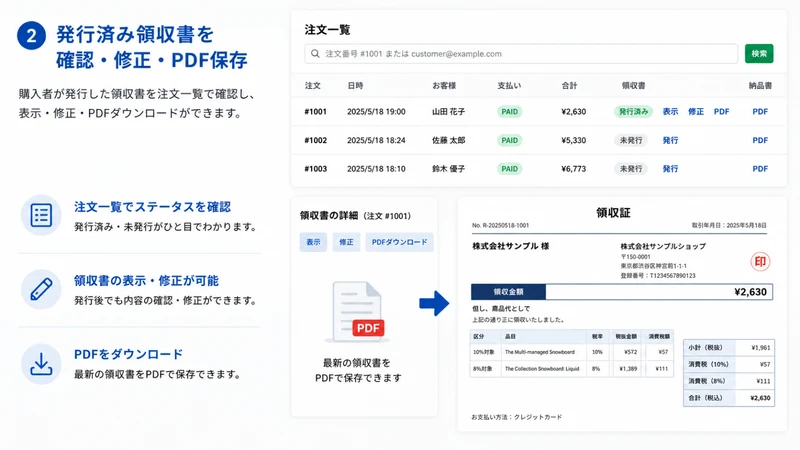Click the 発行済み status badge

(633, 111)
